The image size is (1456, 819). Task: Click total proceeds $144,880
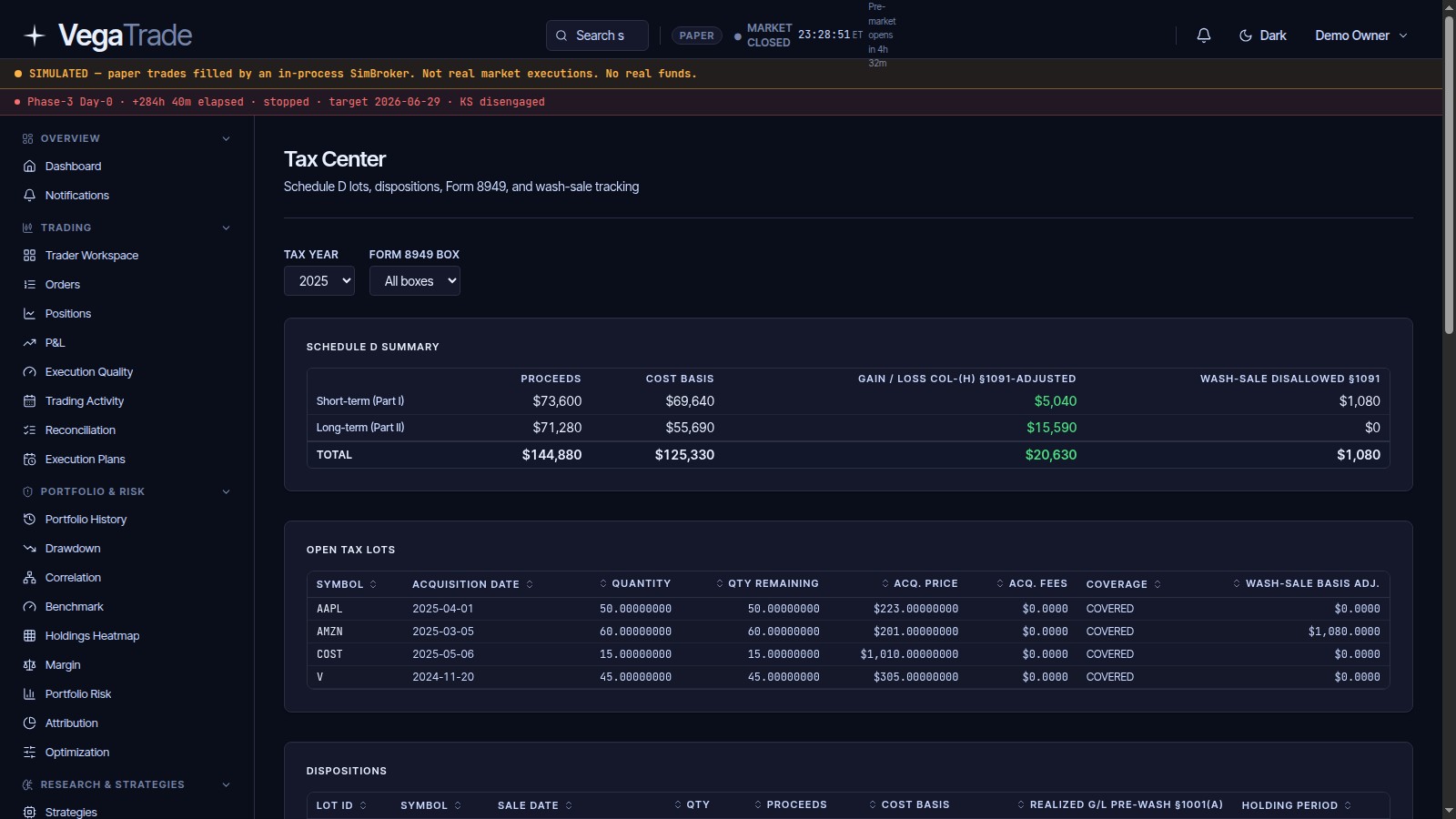(x=551, y=455)
